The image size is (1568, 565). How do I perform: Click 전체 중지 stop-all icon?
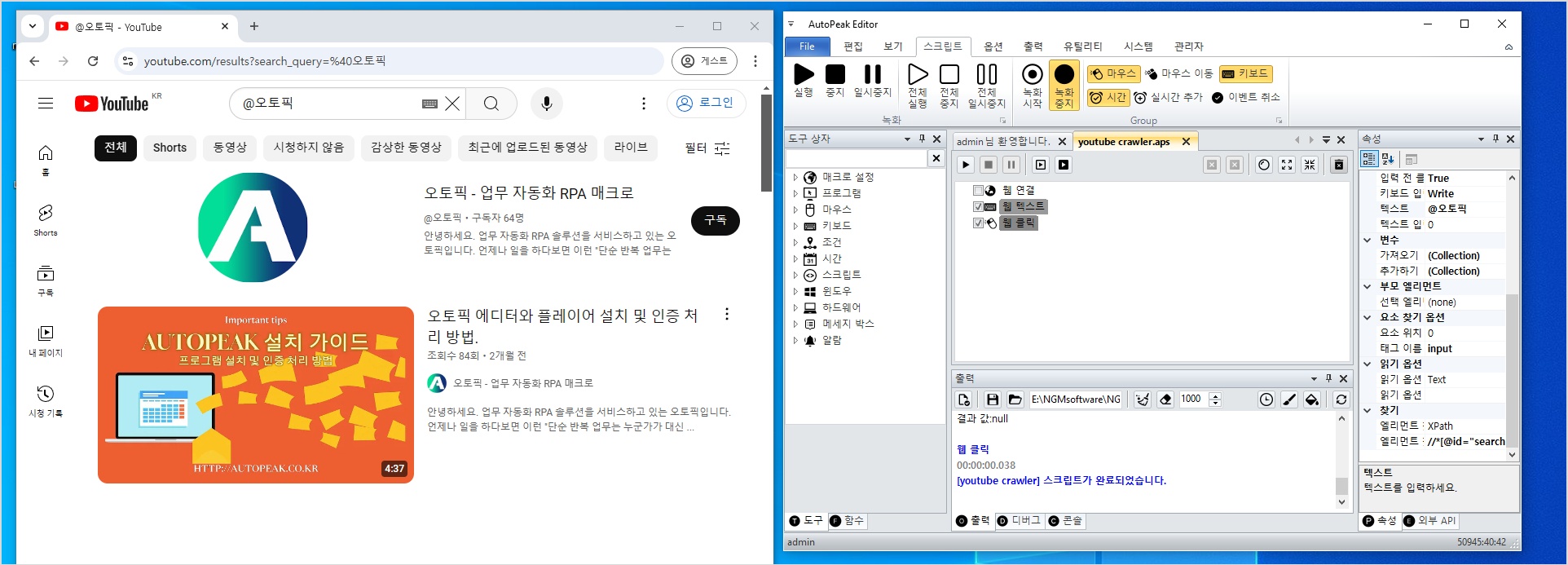(x=949, y=85)
